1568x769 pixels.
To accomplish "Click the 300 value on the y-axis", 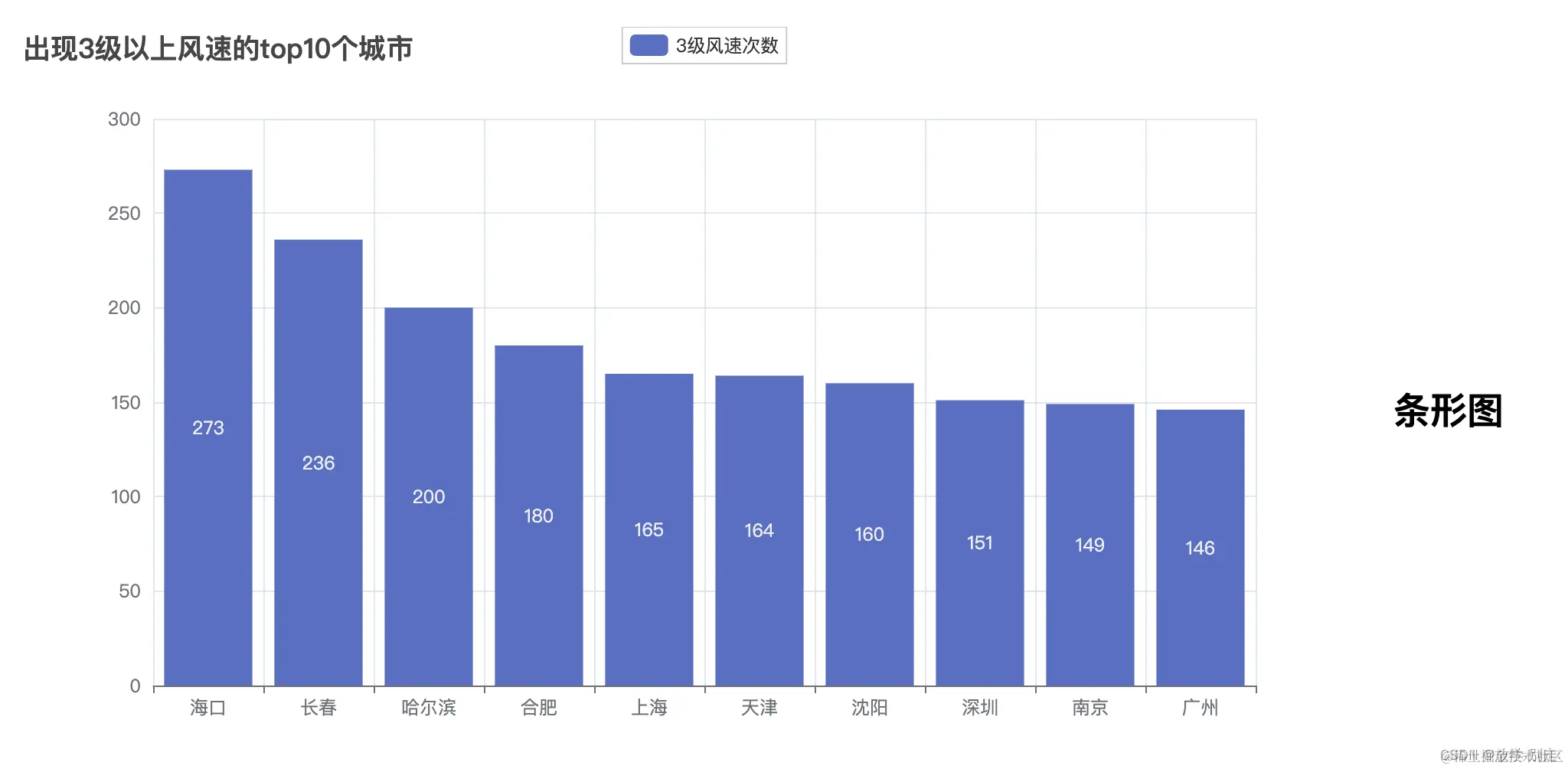I will pos(126,119).
